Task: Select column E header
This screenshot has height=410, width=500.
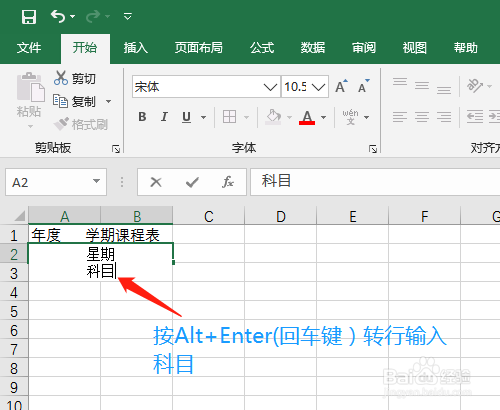Action: pyautogui.click(x=353, y=216)
